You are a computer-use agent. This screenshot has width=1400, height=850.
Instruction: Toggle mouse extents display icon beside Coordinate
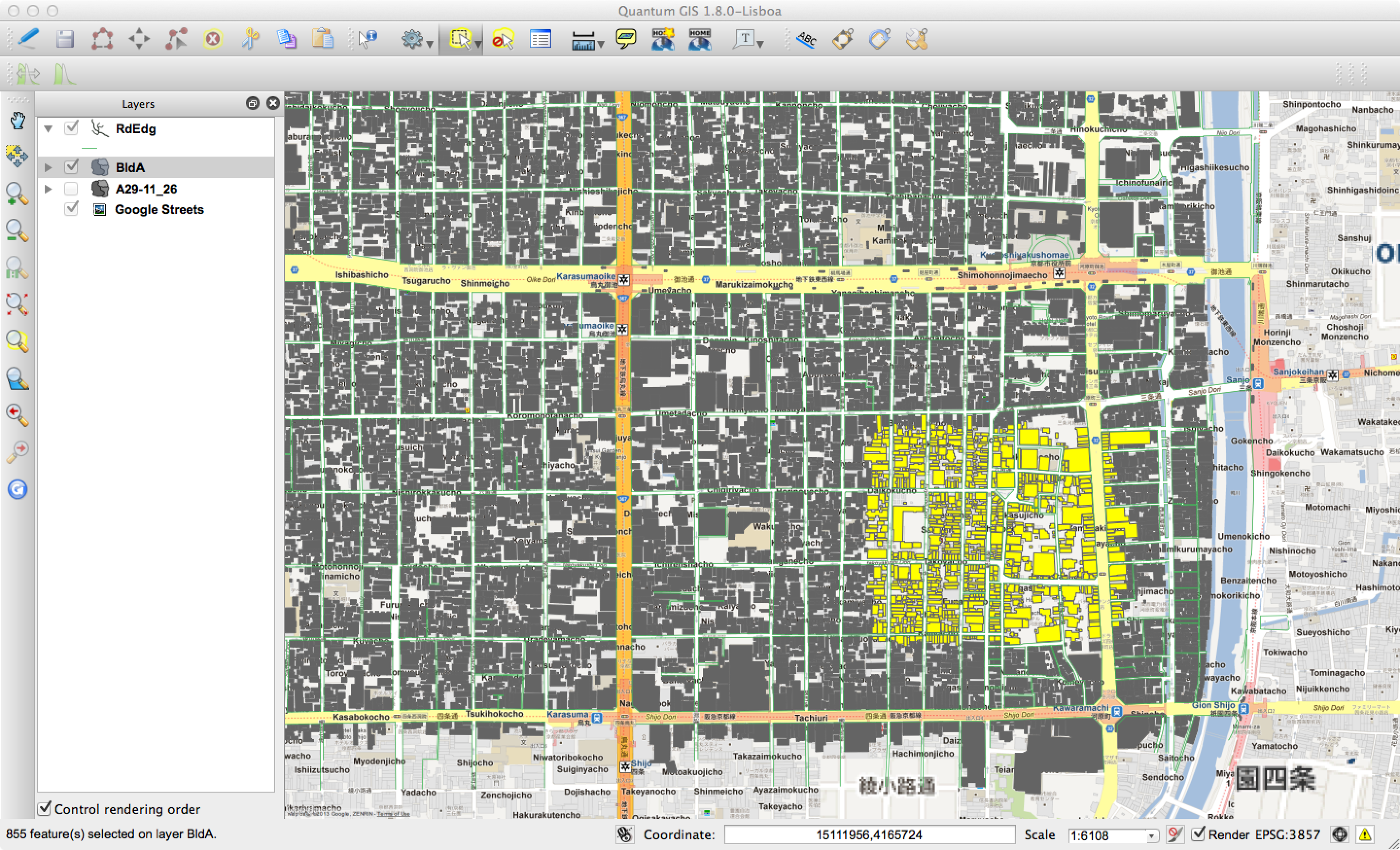pyautogui.click(x=625, y=834)
